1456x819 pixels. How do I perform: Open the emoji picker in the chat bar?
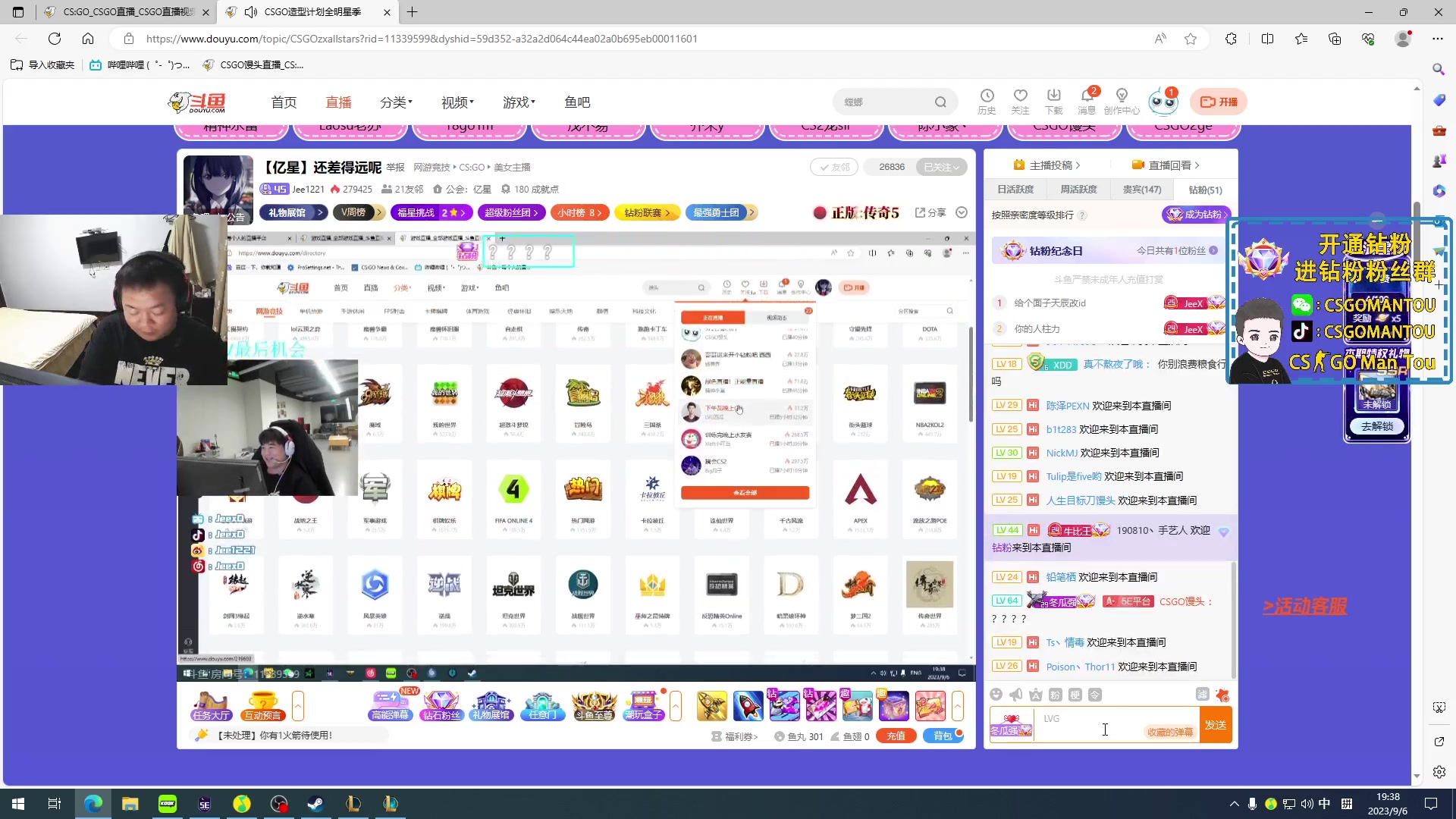(996, 694)
